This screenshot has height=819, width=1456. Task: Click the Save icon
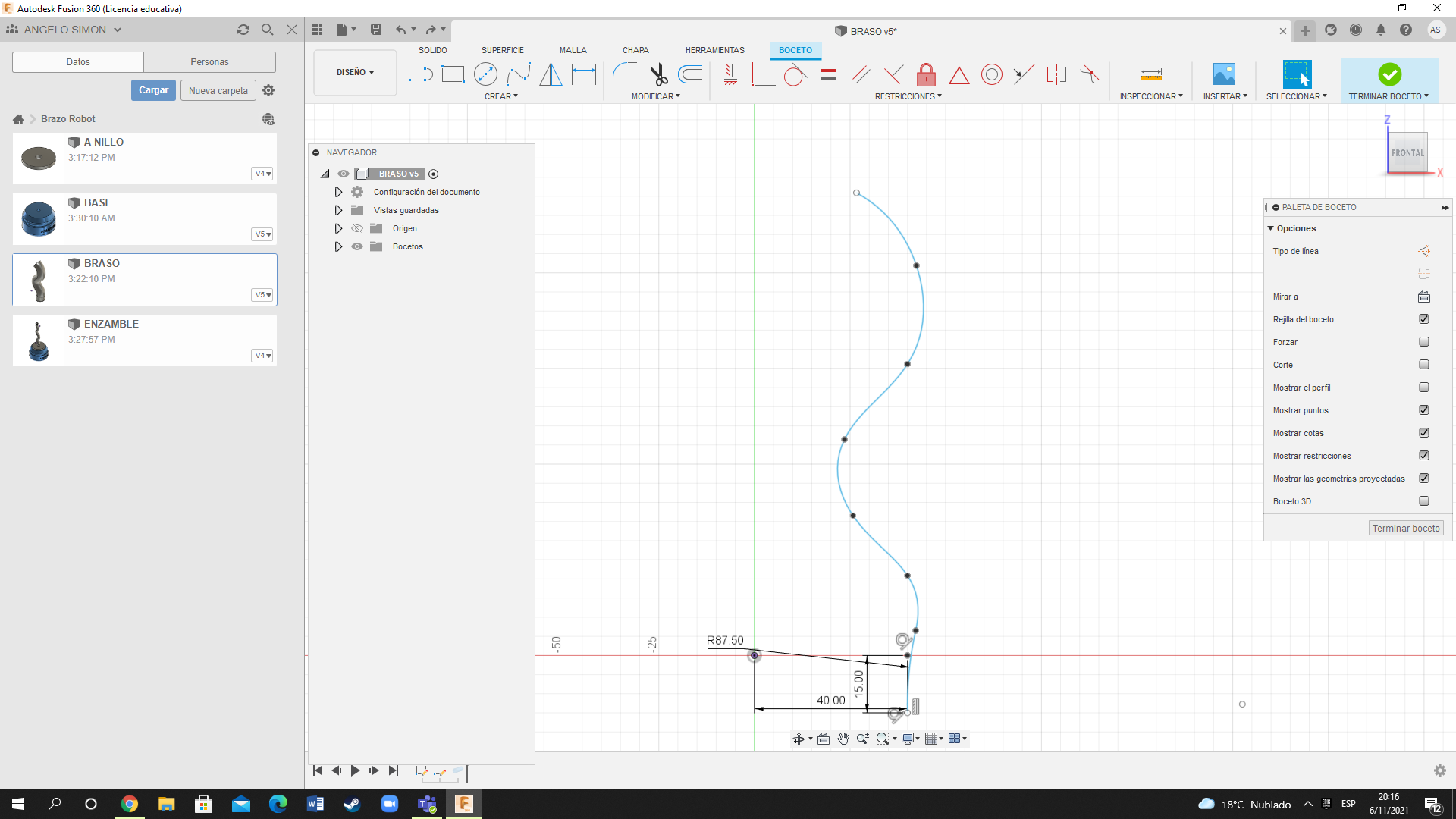coord(375,30)
